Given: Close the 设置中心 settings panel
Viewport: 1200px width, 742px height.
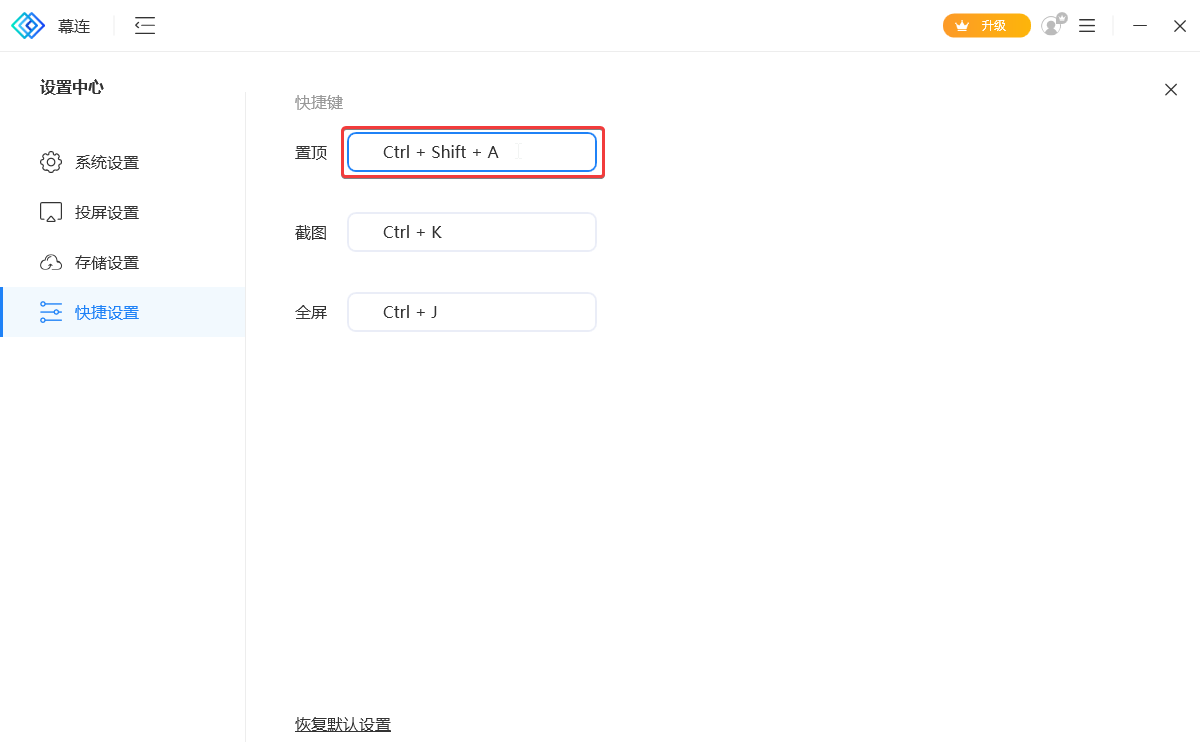Looking at the screenshot, I should (1171, 90).
